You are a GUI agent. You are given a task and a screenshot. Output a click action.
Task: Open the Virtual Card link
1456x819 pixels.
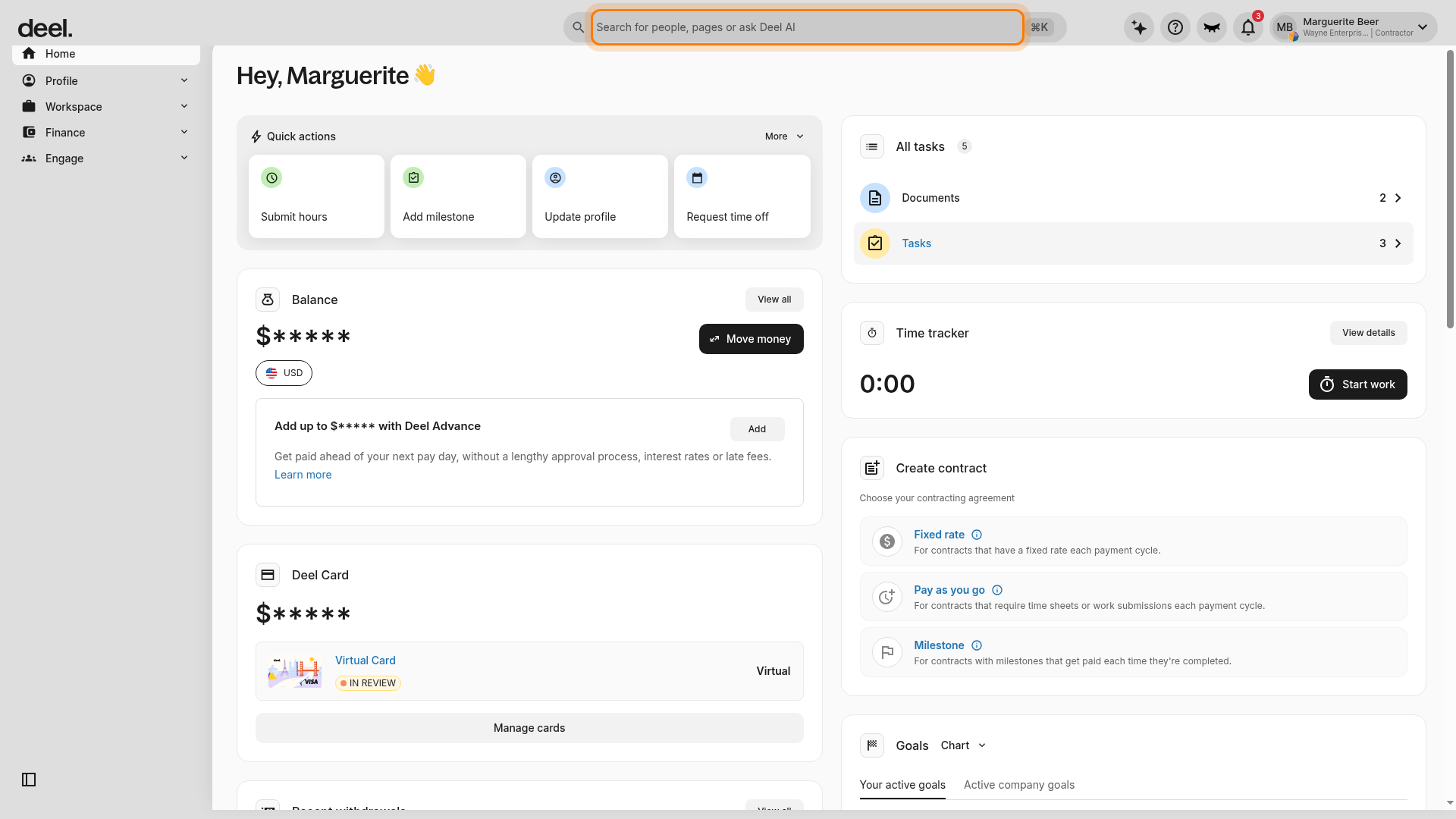point(366,661)
